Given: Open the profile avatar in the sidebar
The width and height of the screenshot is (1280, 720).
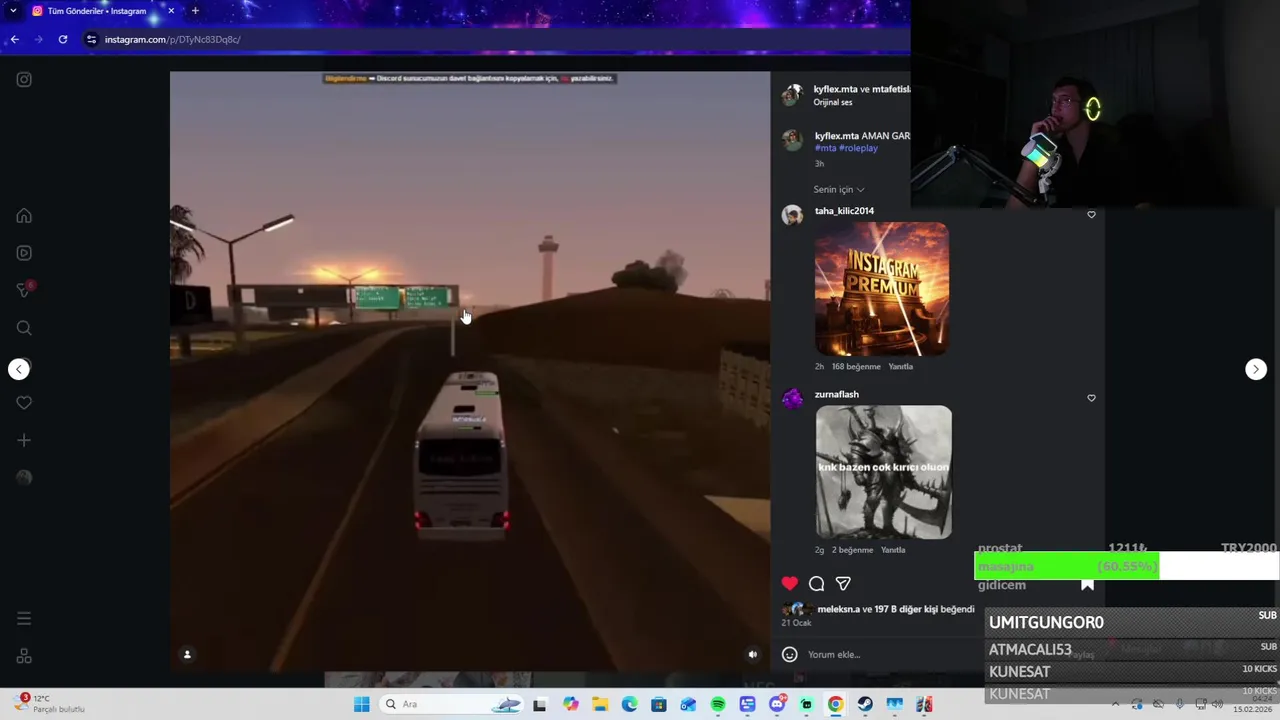Looking at the screenshot, I should click(x=24, y=478).
